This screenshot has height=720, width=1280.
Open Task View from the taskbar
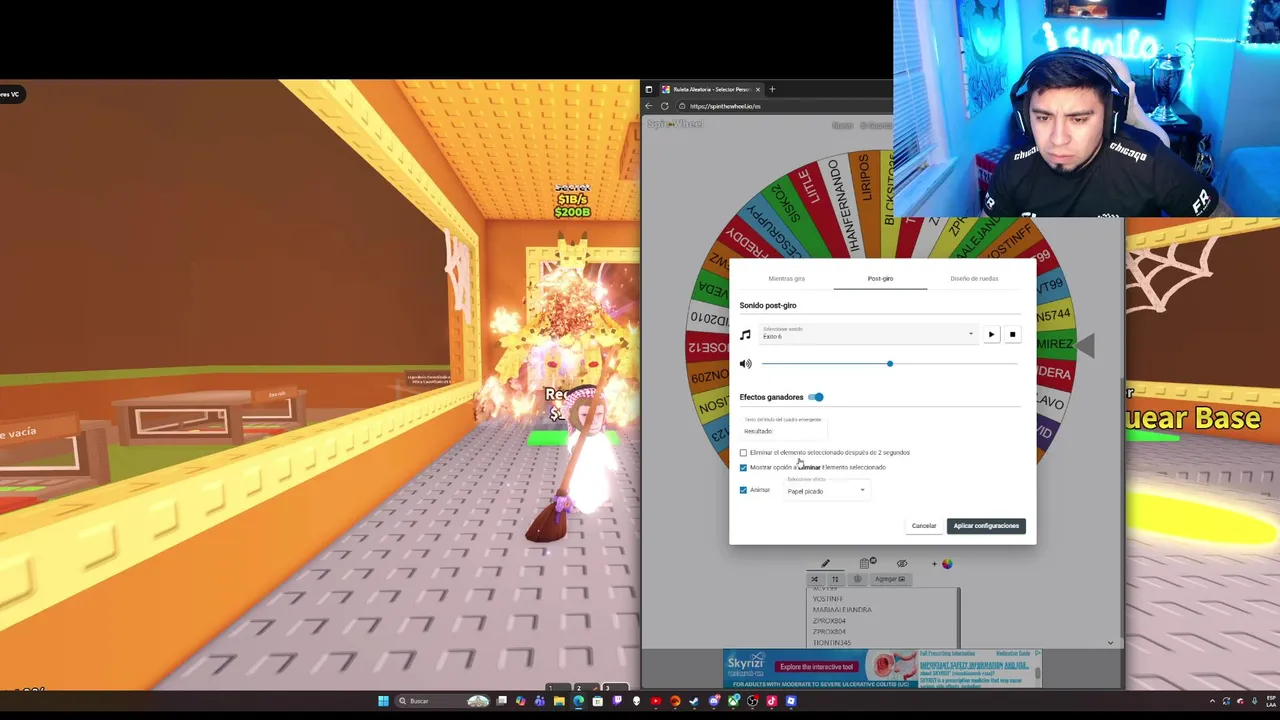502,701
